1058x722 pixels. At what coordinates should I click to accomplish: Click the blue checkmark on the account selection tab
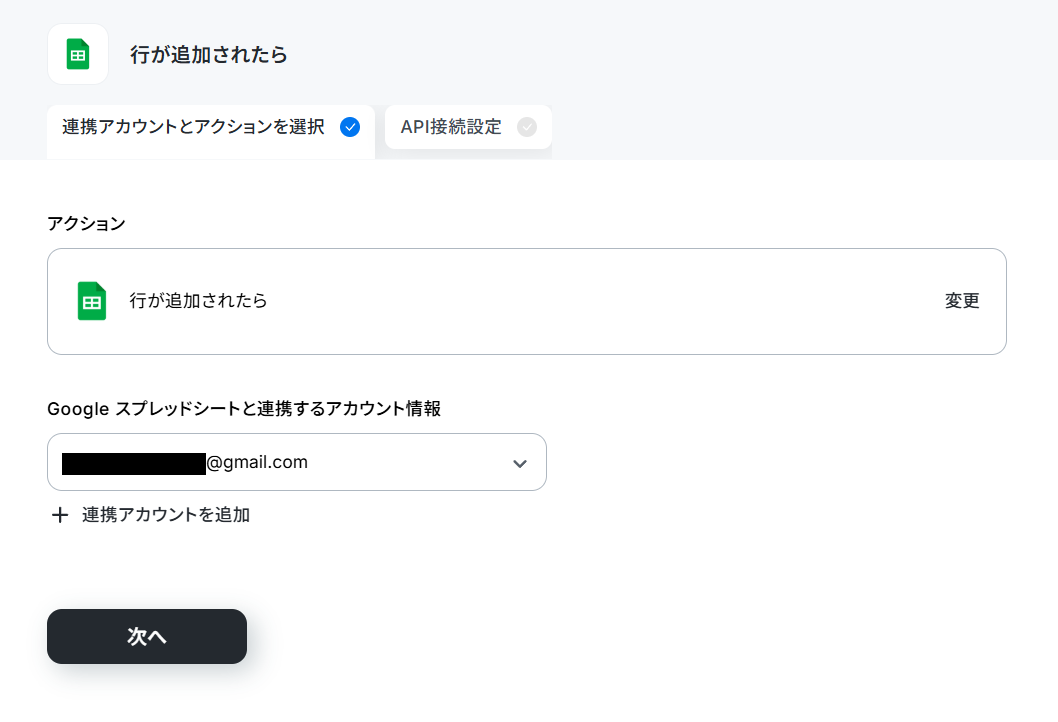click(x=350, y=127)
